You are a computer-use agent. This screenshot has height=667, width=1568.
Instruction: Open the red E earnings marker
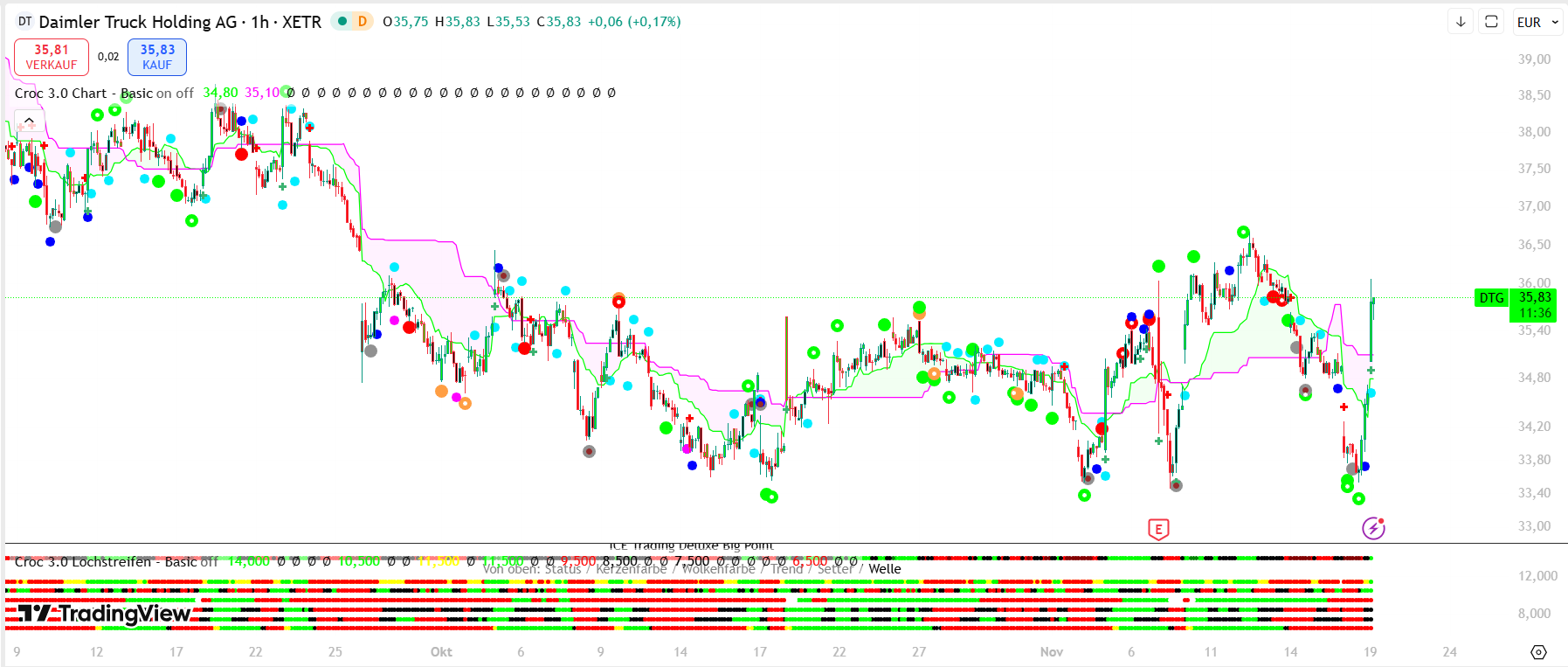pos(1158,529)
